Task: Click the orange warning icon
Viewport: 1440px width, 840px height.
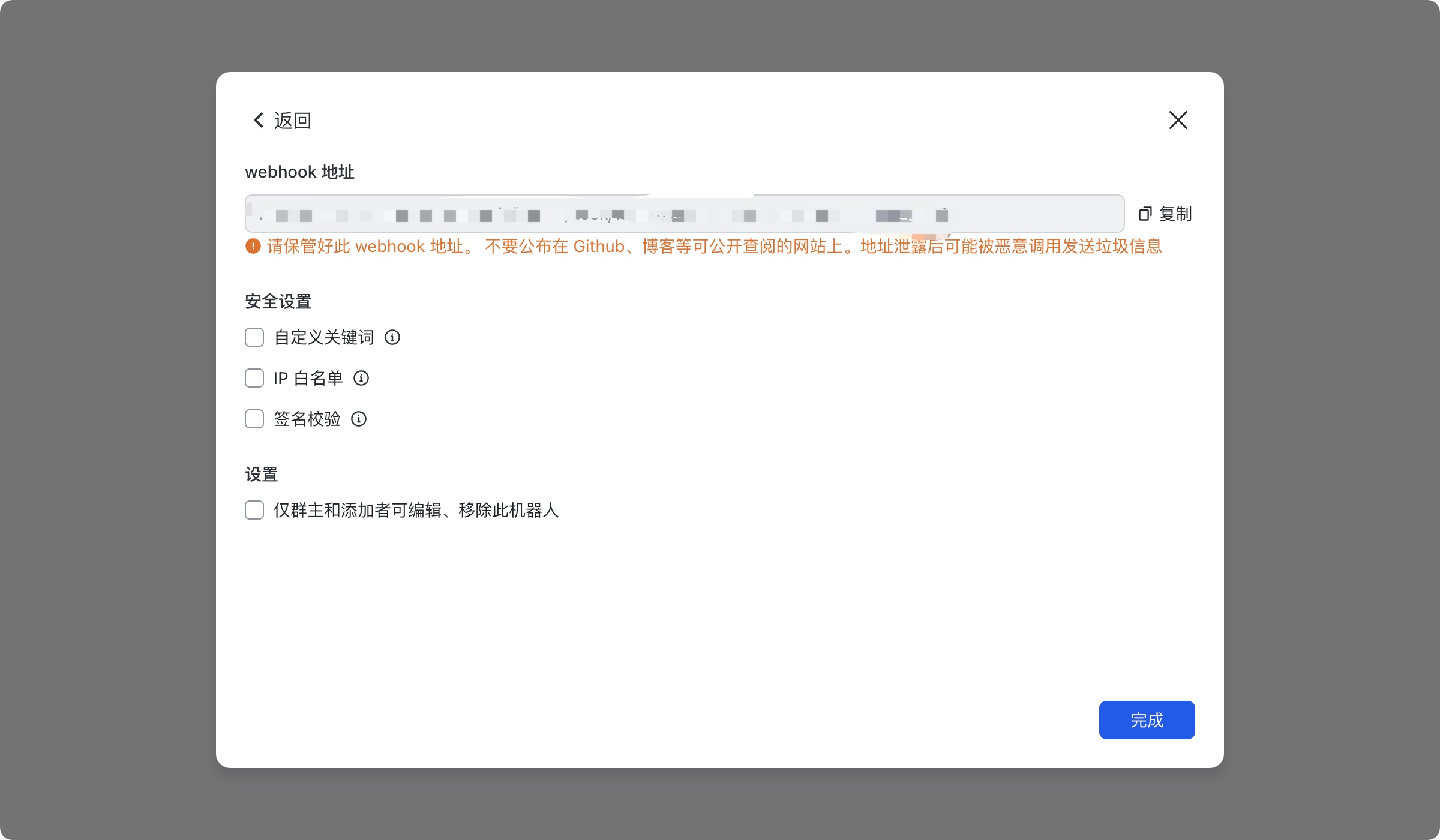Action: click(253, 246)
